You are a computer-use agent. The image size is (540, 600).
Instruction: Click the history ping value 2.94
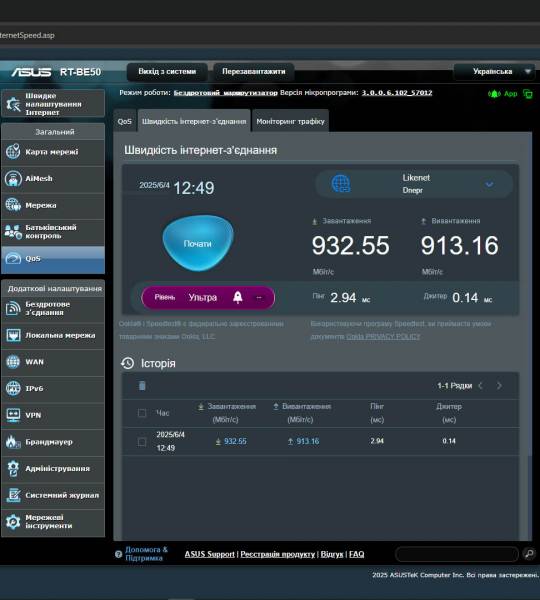click(377, 441)
